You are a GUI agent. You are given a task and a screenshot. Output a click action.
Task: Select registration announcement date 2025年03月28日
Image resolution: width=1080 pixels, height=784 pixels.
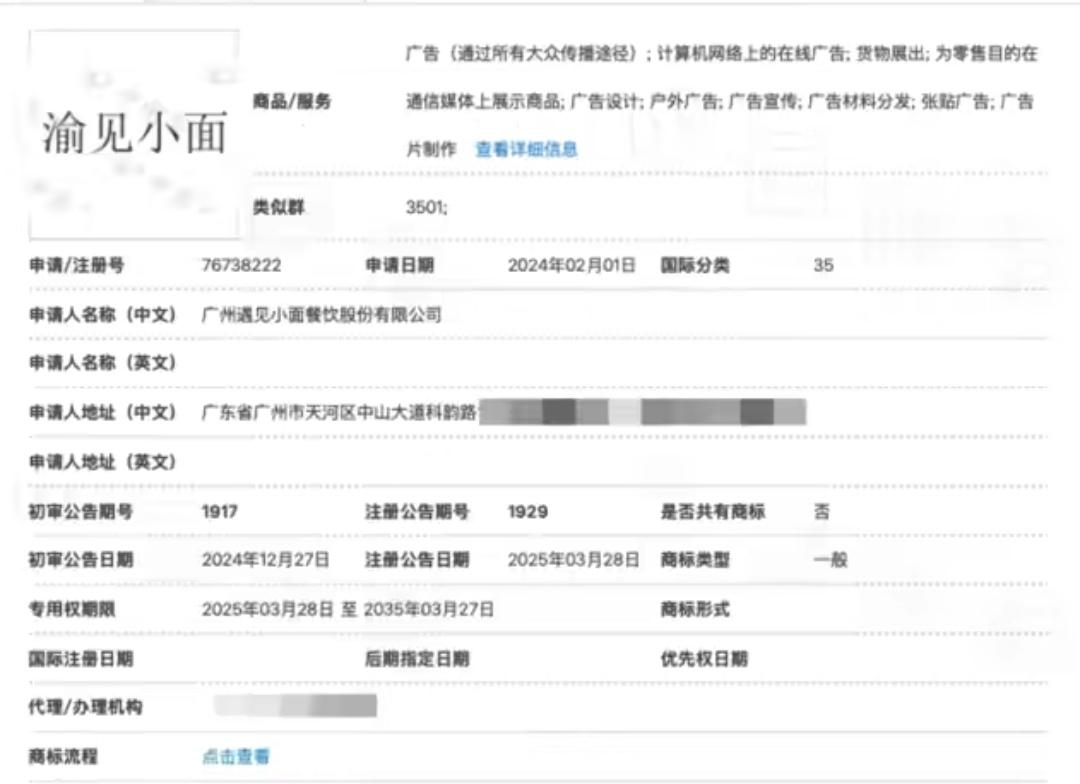573,559
